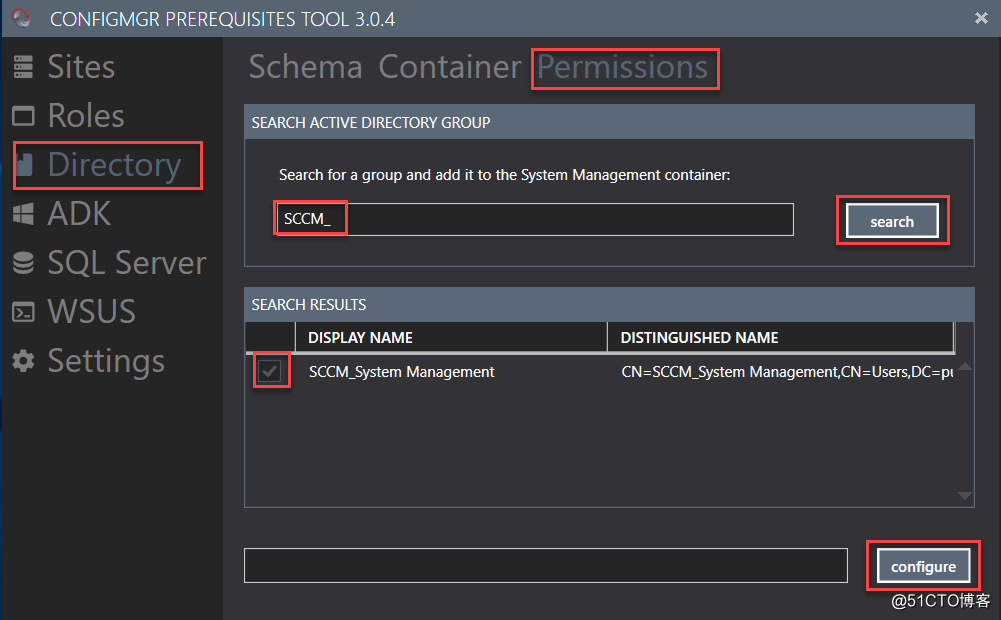The width and height of the screenshot is (1001, 620).
Task: Open the SQL Server section
Action: click(127, 263)
